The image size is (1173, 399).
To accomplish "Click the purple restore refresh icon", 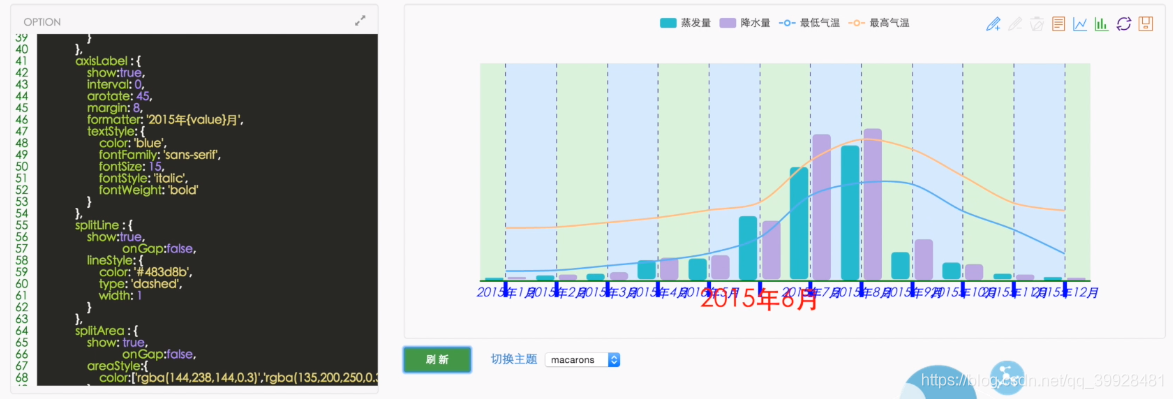I will coord(1123,24).
